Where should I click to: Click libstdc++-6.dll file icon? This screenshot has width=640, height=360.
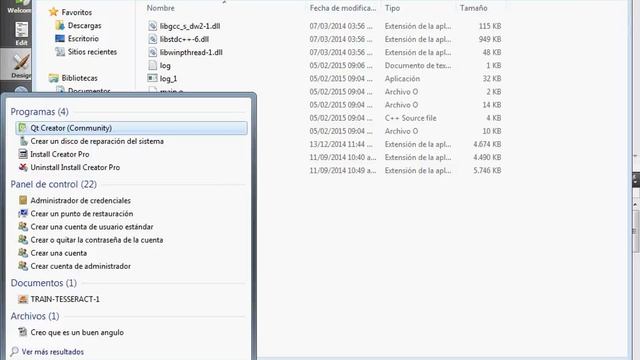pyautogui.click(x=153, y=39)
